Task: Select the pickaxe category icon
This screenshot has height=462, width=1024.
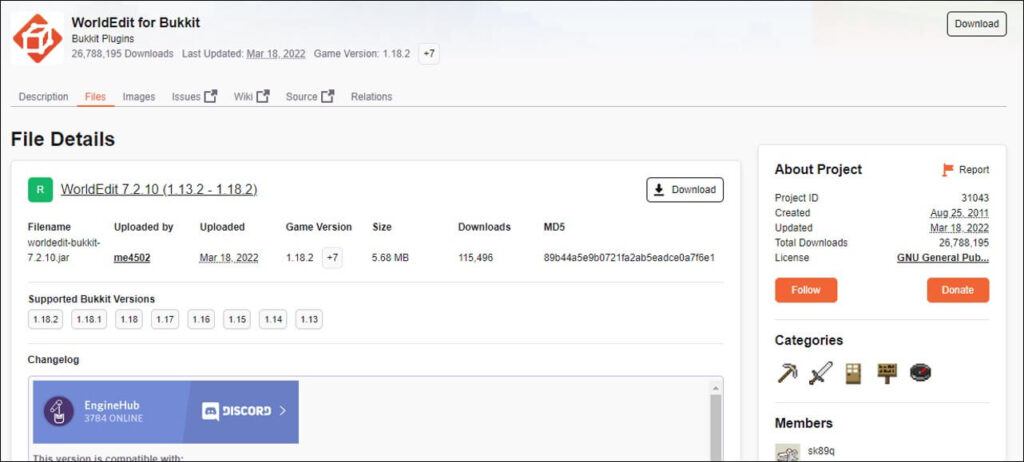Action: click(787, 372)
